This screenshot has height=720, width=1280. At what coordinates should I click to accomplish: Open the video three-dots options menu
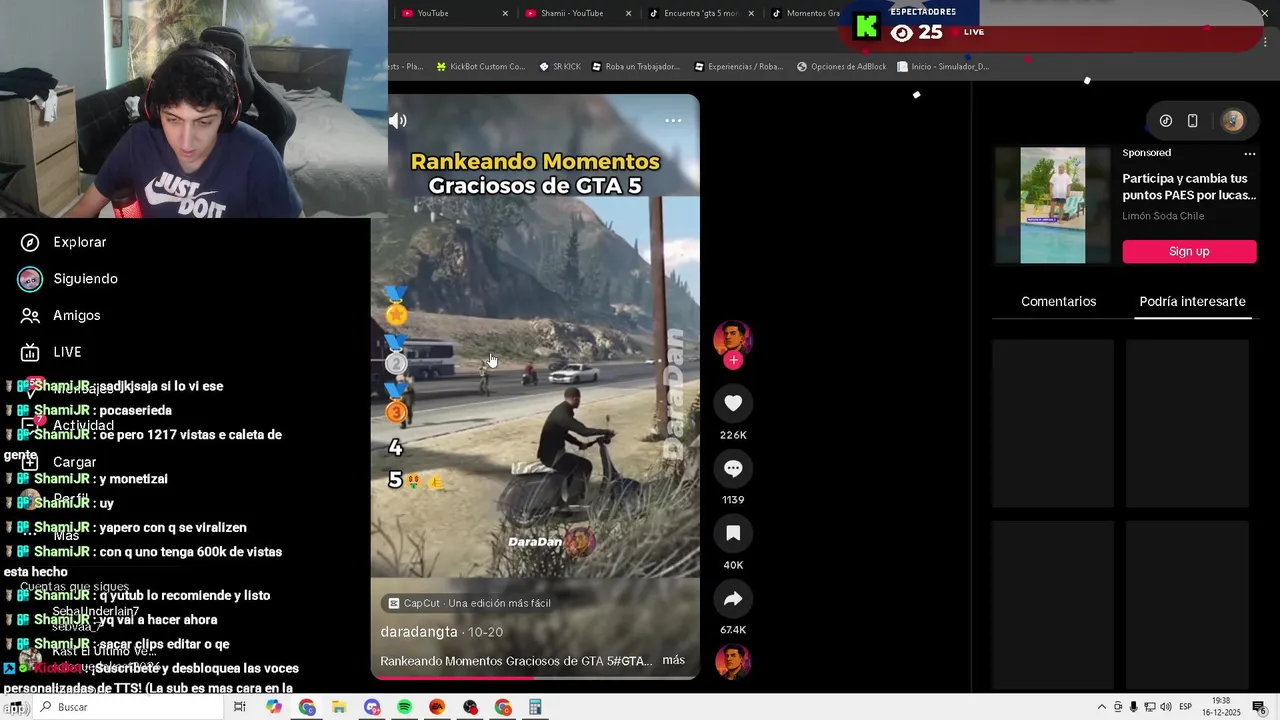tap(673, 121)
